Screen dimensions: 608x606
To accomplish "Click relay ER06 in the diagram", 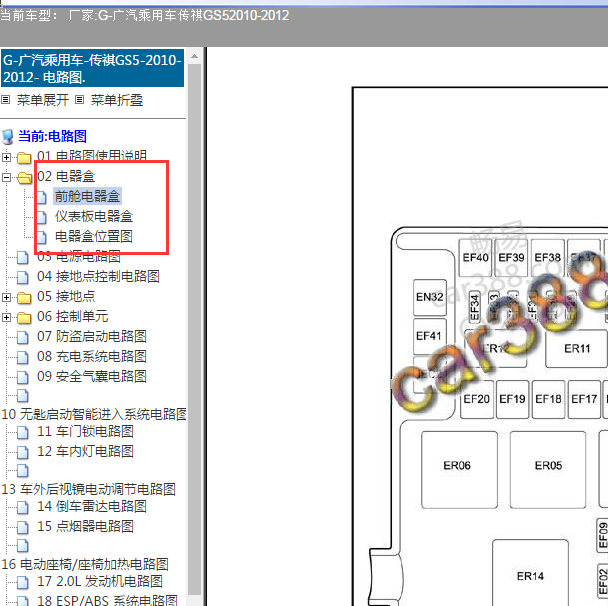I will pyautogui.click(x=459, y=470).
